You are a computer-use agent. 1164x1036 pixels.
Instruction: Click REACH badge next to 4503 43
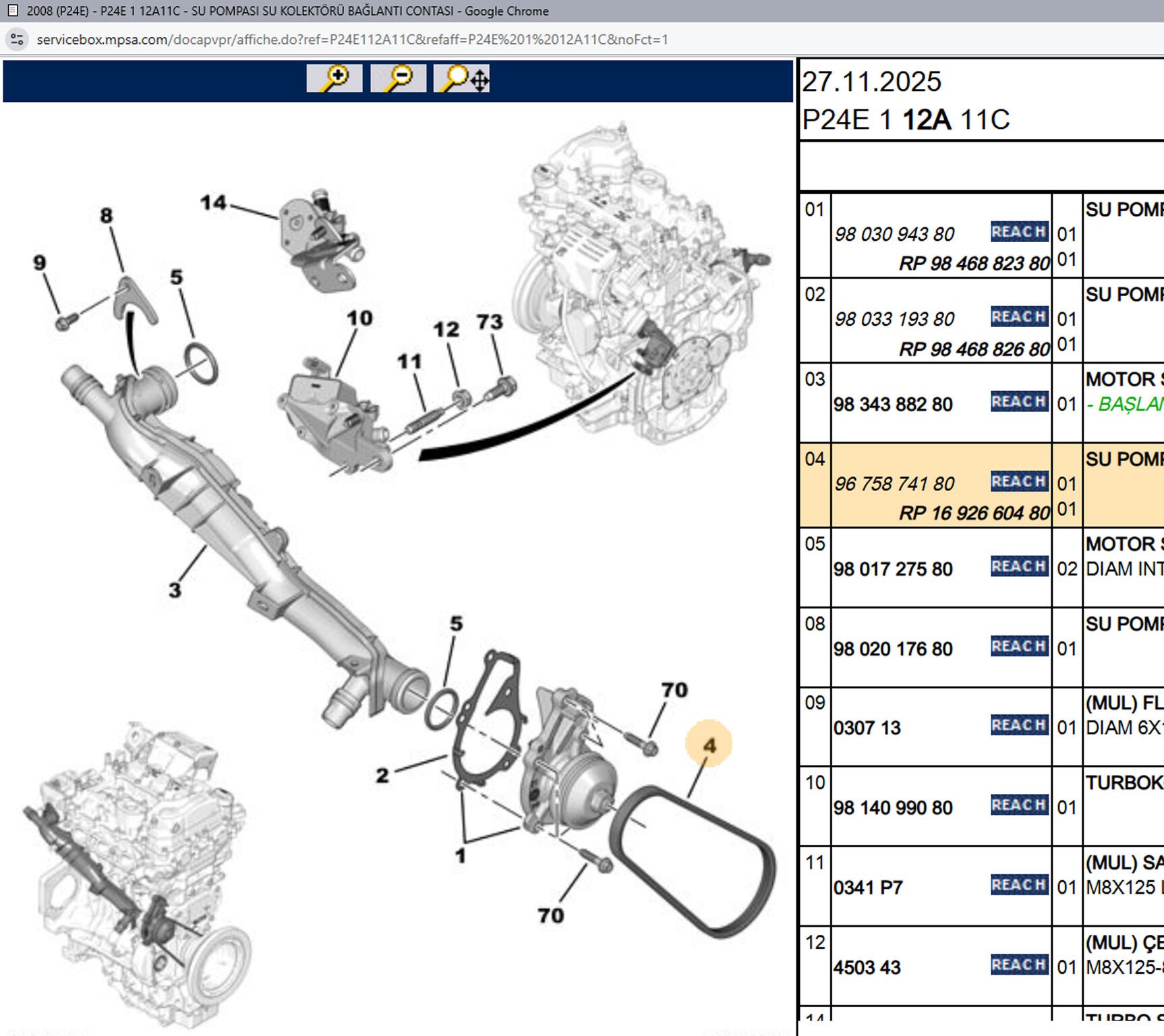(1018, 965)
